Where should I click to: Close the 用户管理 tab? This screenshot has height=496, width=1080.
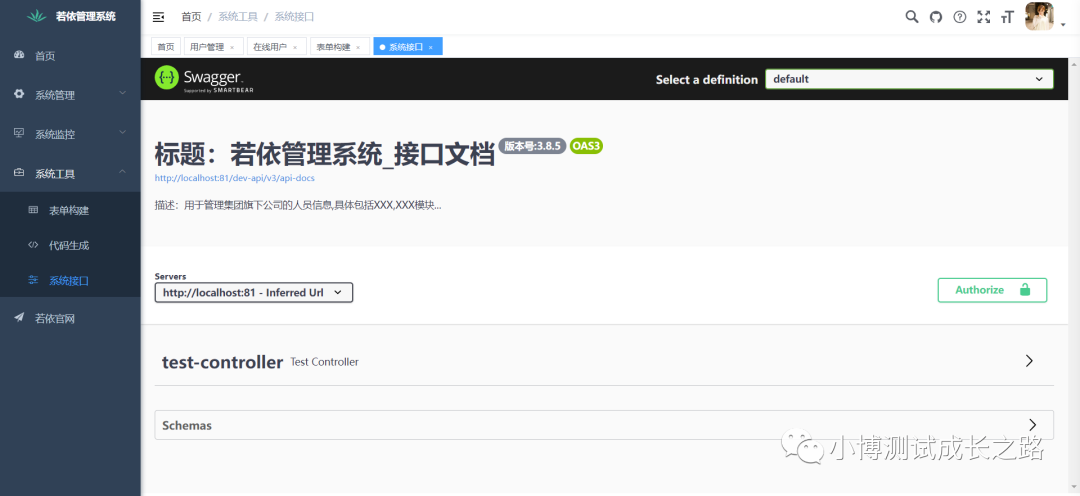click(232, 48)
